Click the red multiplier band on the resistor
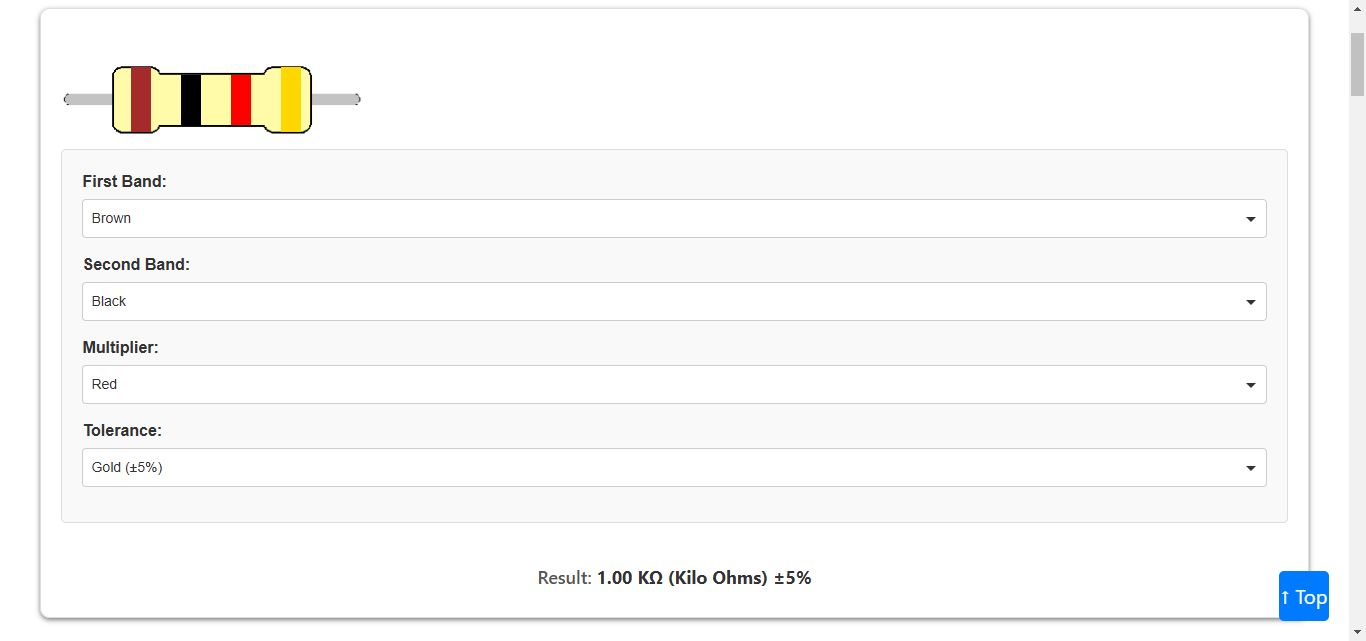1366x641 pixels. (x=241, y=99)
